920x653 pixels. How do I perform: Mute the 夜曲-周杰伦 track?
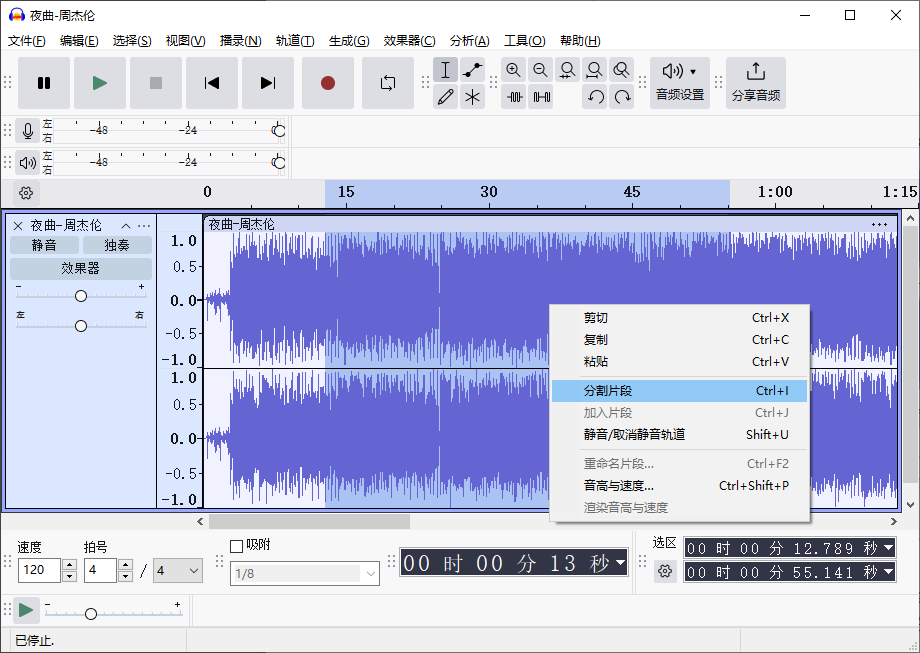click(x=44, y=244)
